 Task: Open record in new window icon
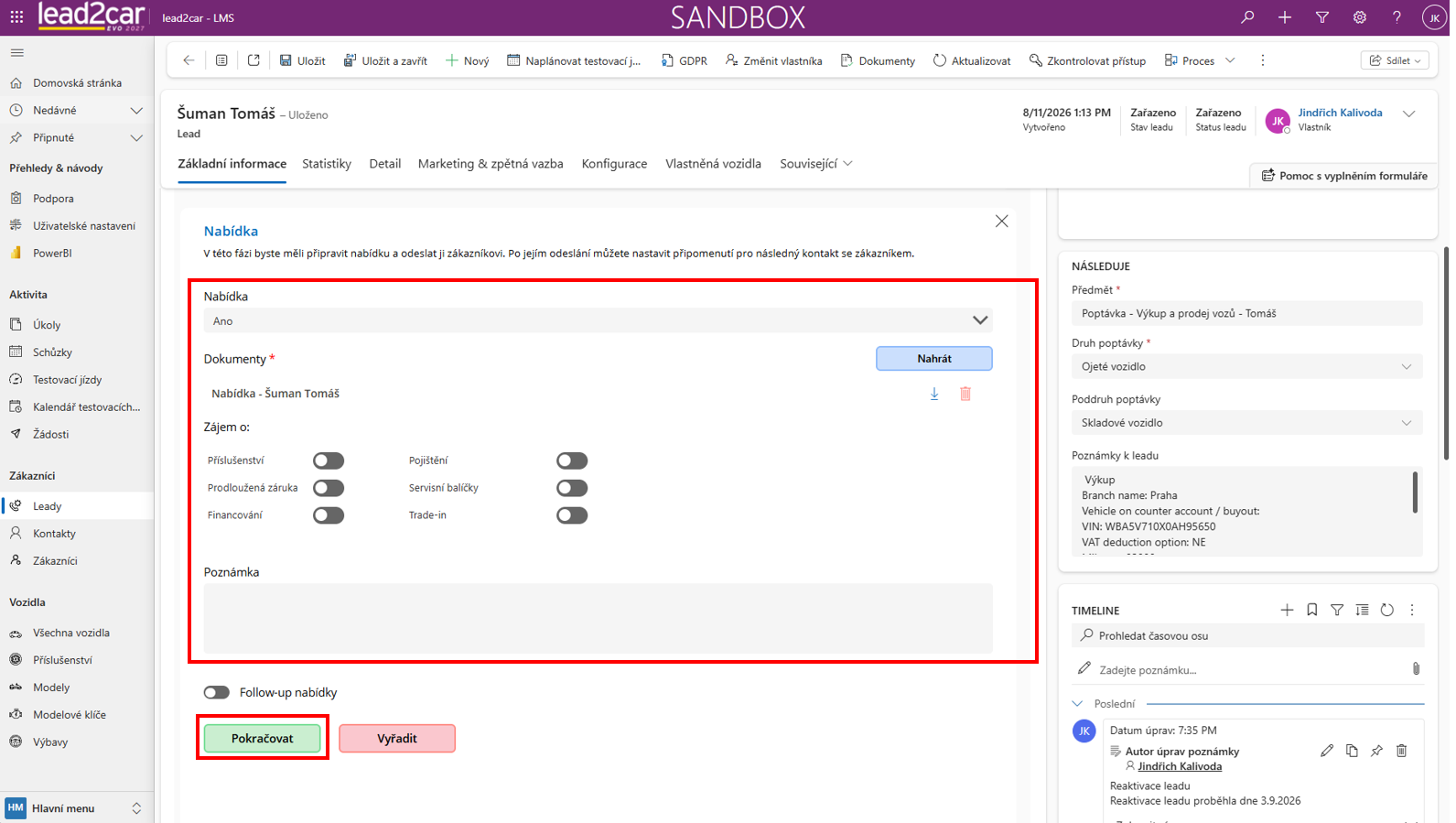pyautogui.click(x=253, y=60)
